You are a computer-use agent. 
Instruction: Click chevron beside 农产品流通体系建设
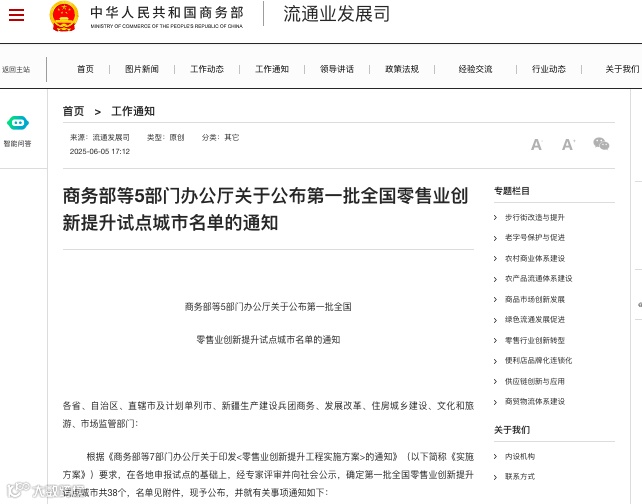click(x=495, y=279)
